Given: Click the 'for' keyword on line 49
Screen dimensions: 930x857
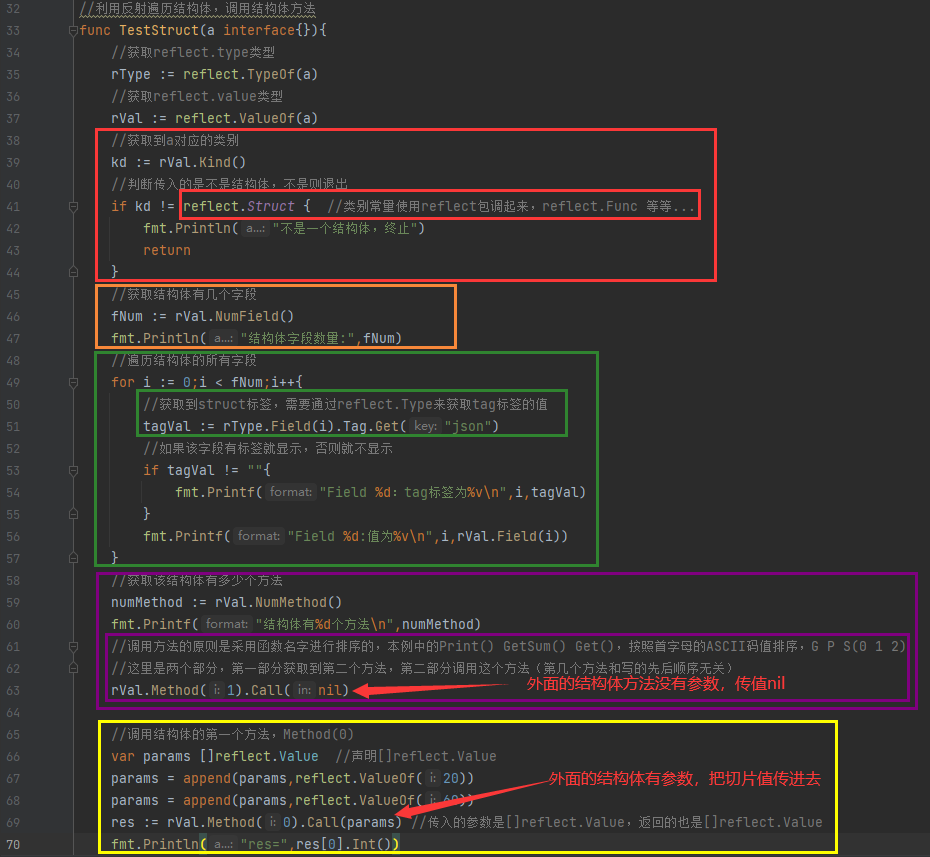Looking at the screenshot, I should tap(123, 382).
